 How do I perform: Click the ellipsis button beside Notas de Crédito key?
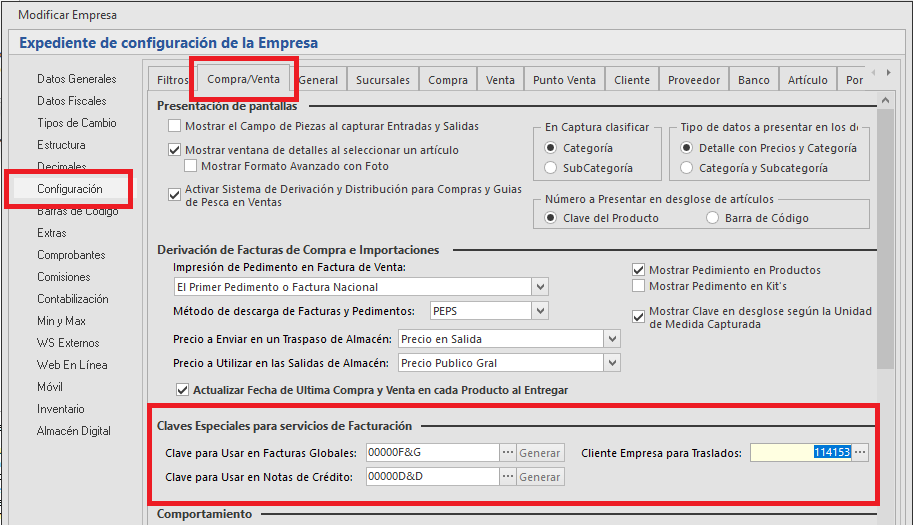pyautogui.click(x=507, y=477)
